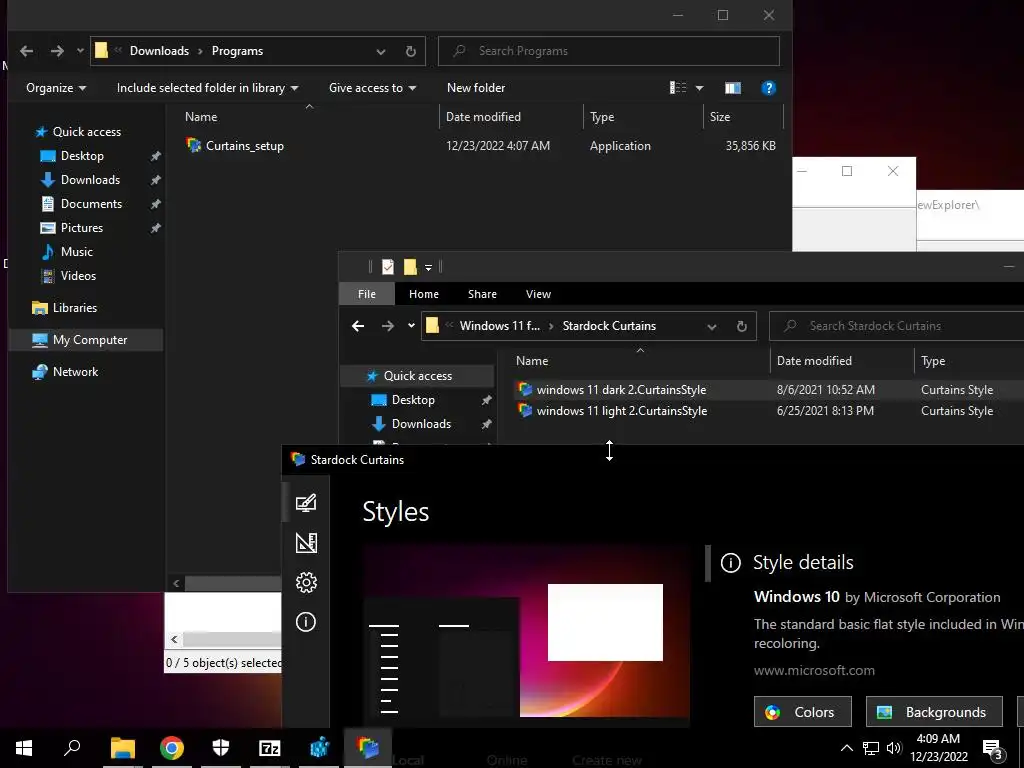
Task: Open view options dropdown arrow in Programs window
Action: click(699, 88)
